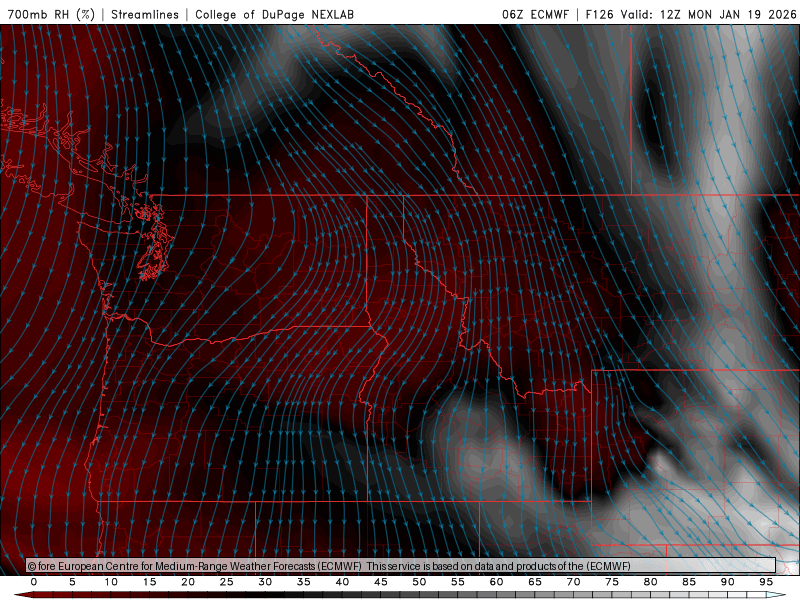Click the "12Z MON JAN 19 2026" valid time

tap(728, 15)
